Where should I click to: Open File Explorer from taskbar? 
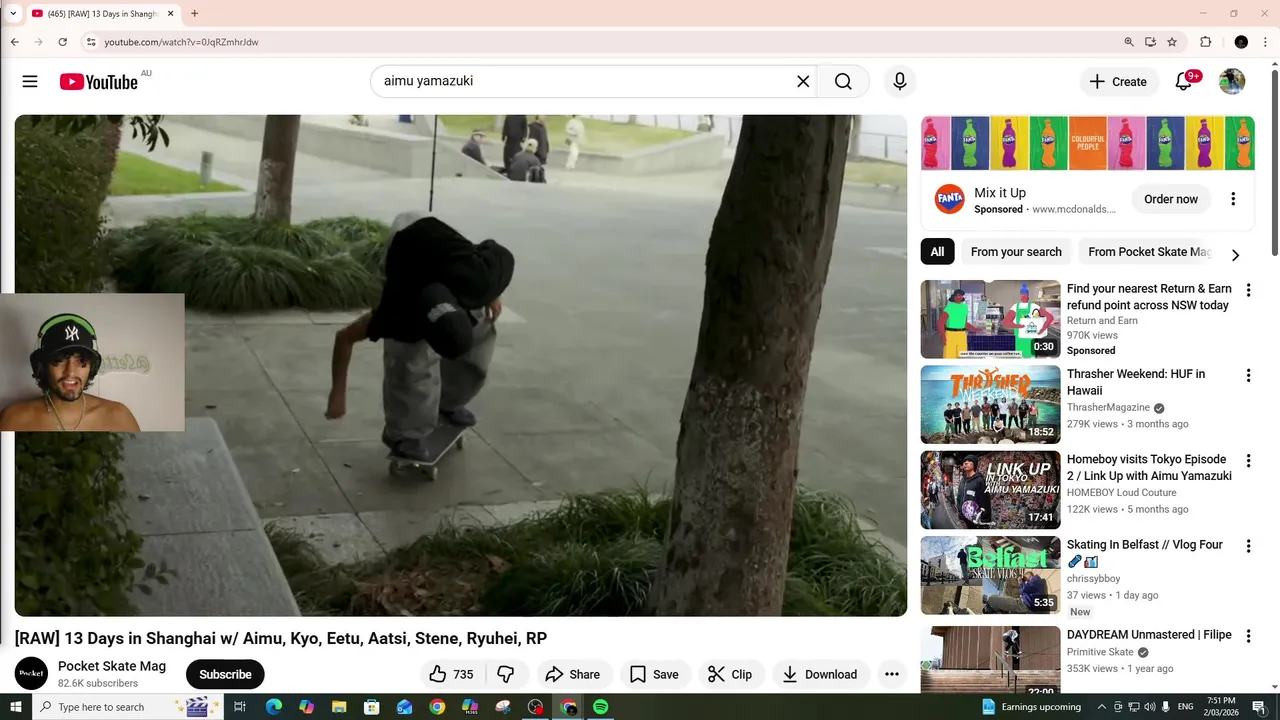pos(339,707)
